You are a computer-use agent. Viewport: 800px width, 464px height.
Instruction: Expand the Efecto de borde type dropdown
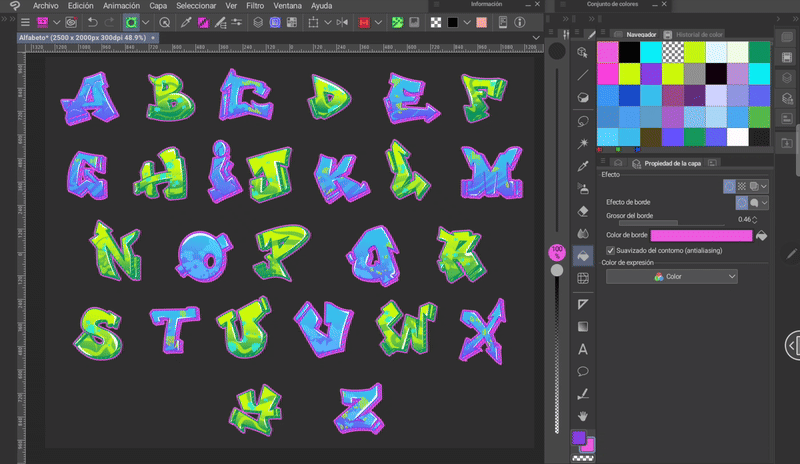click(766, 202)
